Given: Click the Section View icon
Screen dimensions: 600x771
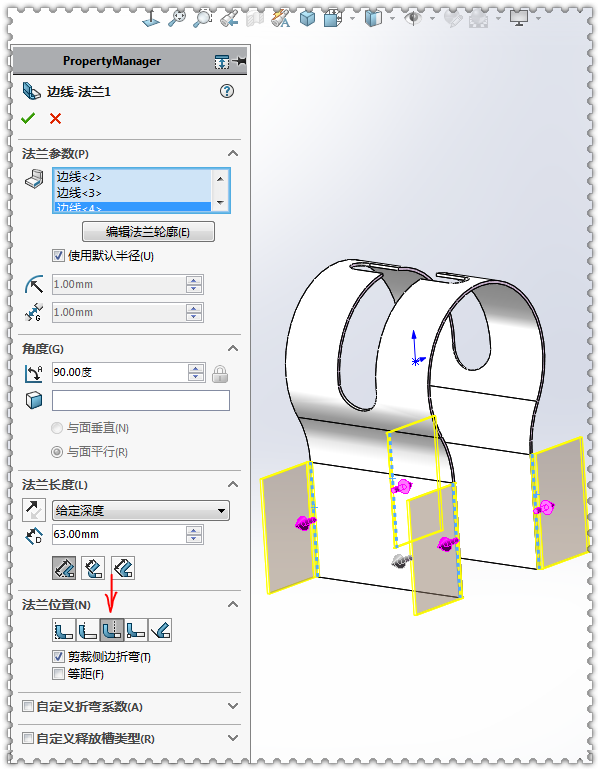Looking at the screenshot, I should (x=255, y=19).
